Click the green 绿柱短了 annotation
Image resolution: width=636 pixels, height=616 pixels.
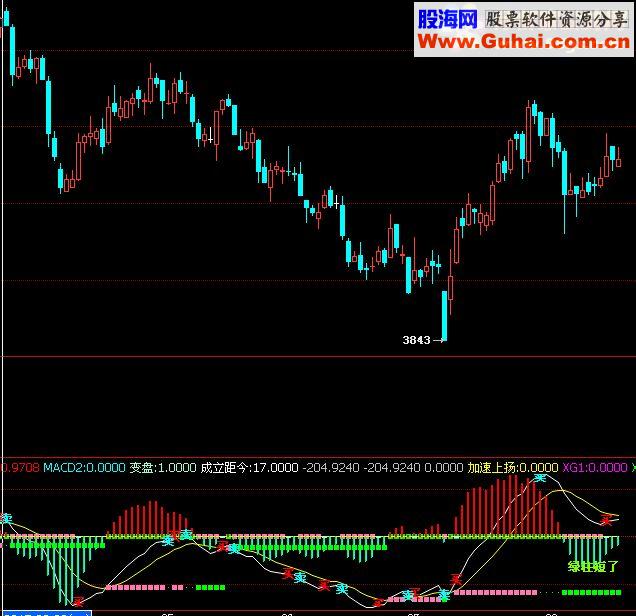(x=593, y=566)
